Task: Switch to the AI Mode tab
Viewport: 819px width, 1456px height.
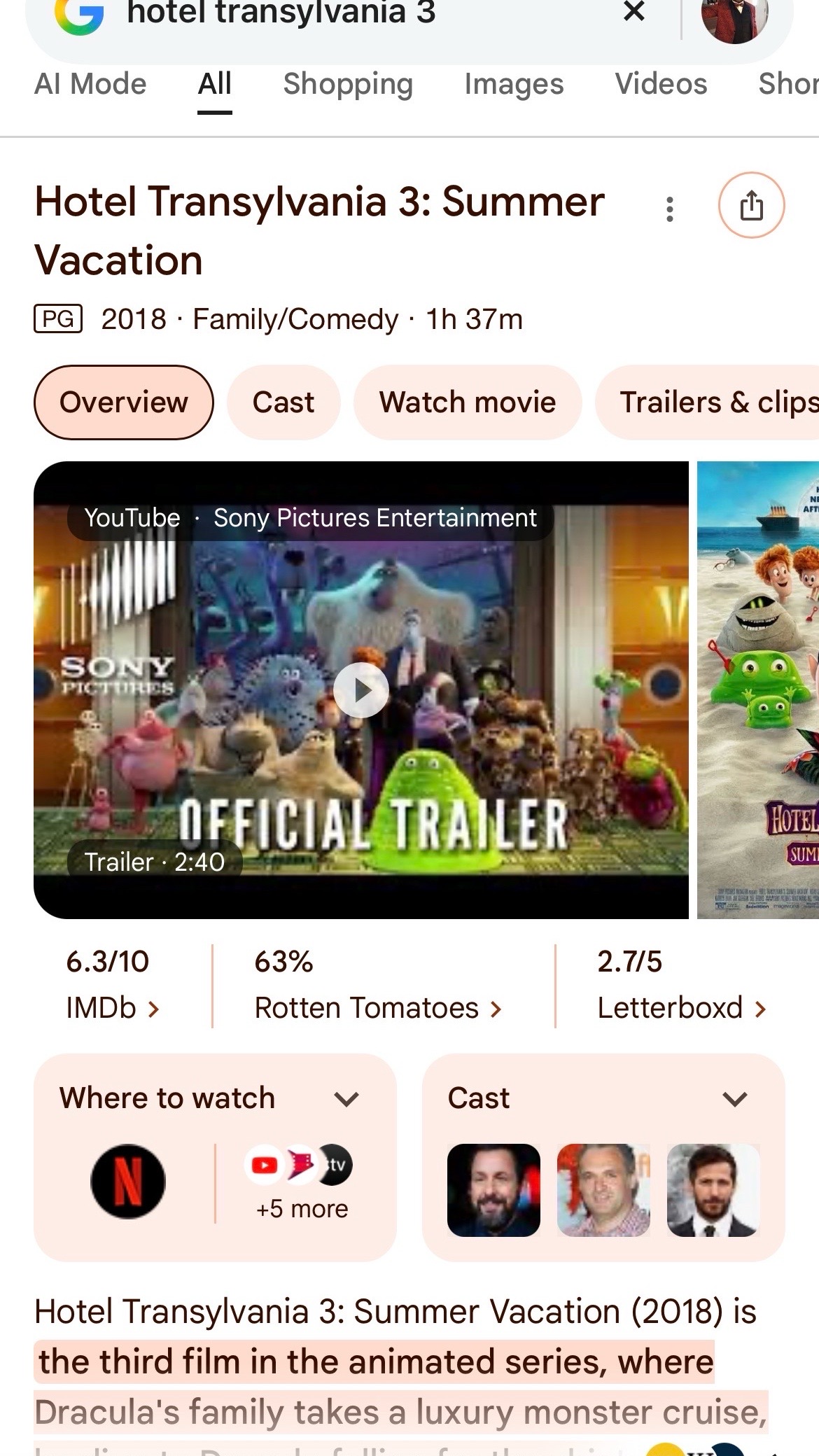Action: point(90,85)
